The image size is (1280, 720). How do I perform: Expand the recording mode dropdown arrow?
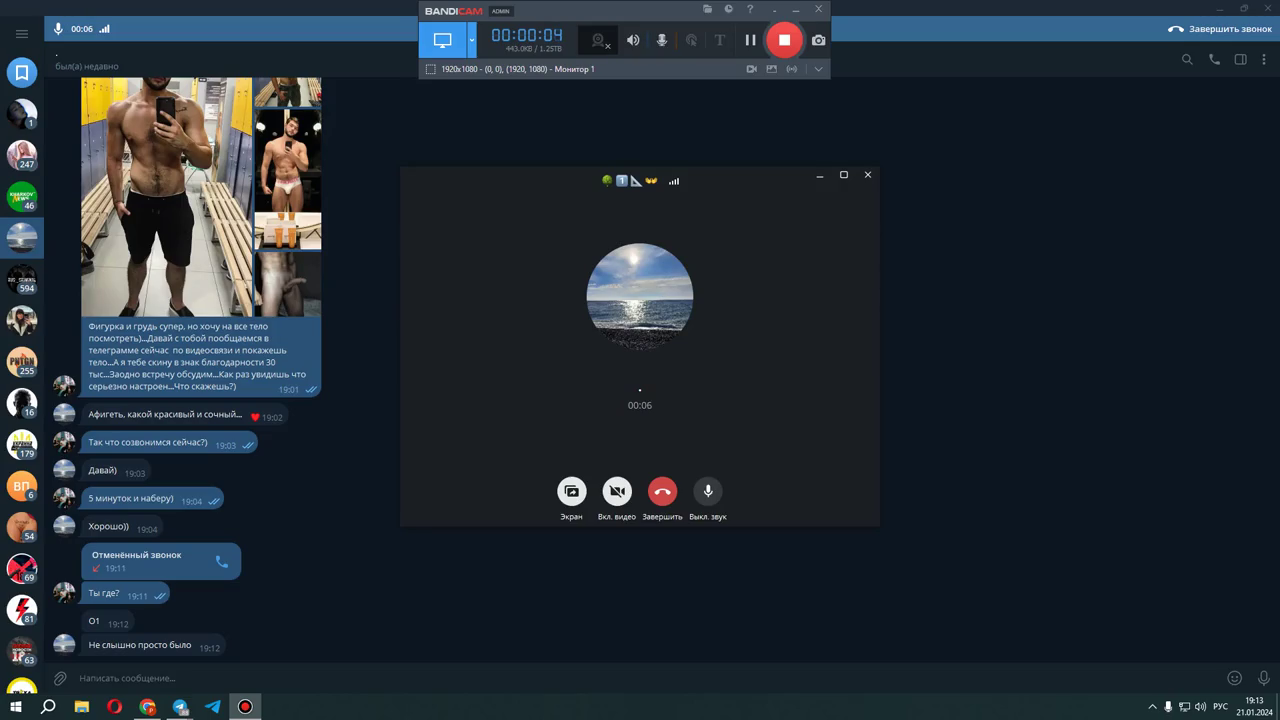[471, 40]
